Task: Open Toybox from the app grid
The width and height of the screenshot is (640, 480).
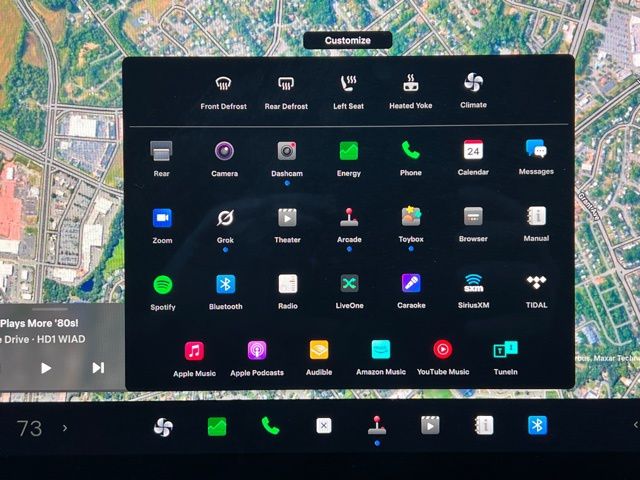Action: tap(411, 217)
